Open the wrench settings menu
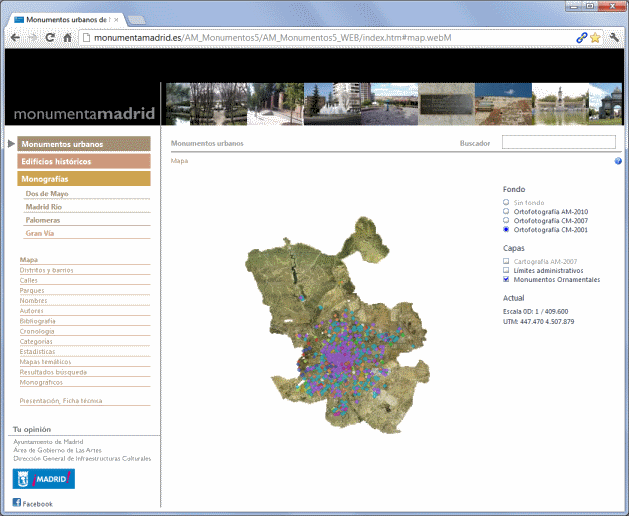The height and width of the screenshot is (516, 629). click(614, 38)
